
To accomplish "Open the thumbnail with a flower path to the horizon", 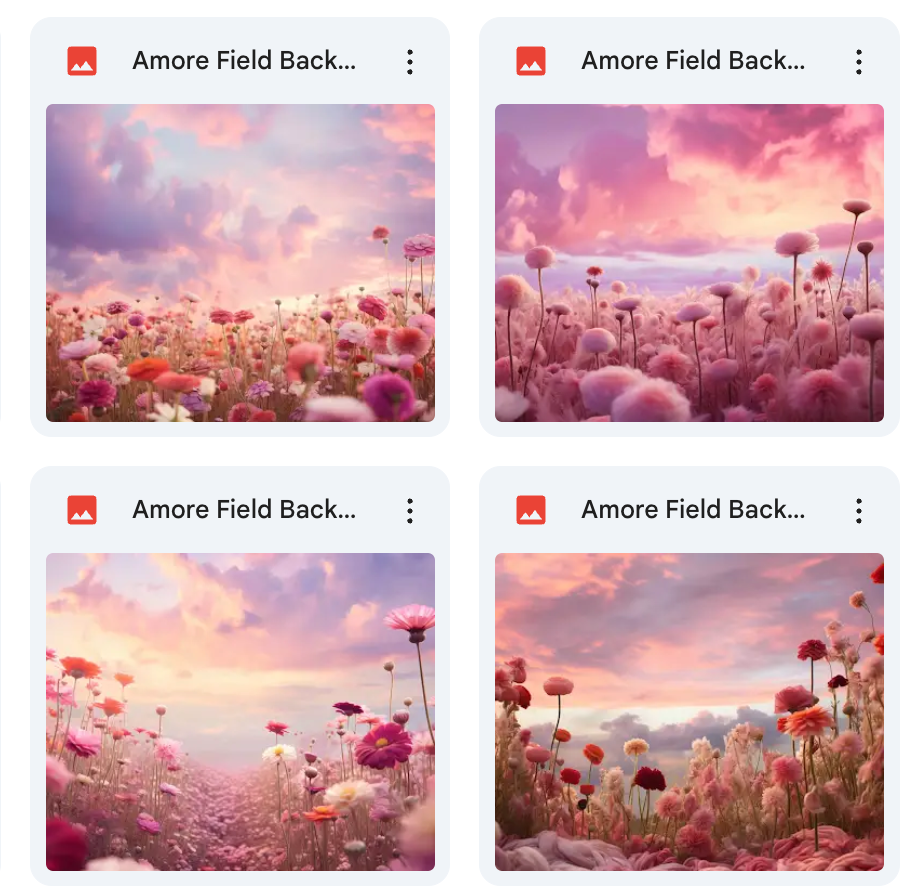I will [x=240, y=712].
